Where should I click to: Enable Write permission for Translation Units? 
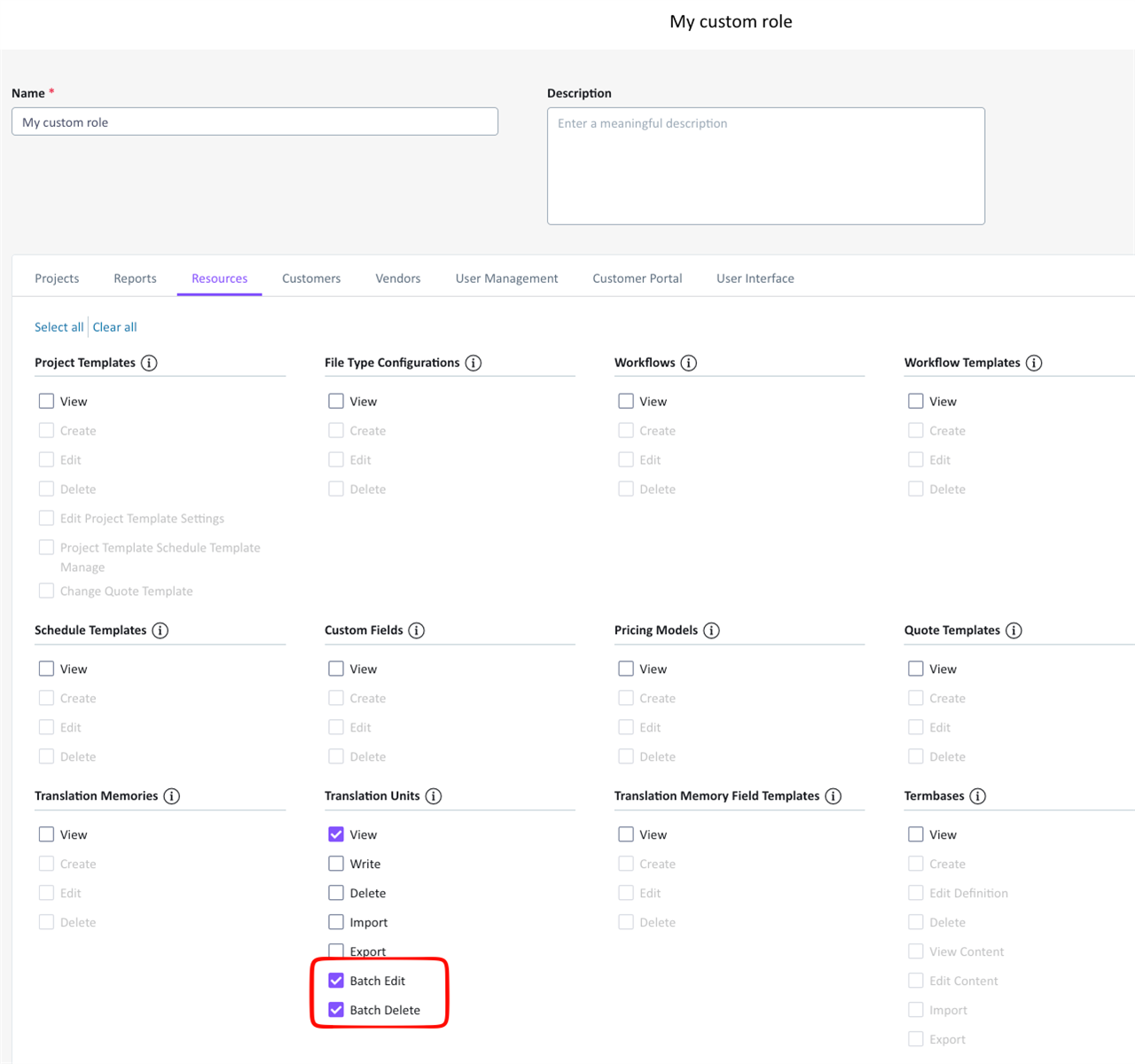click(336, 864)
